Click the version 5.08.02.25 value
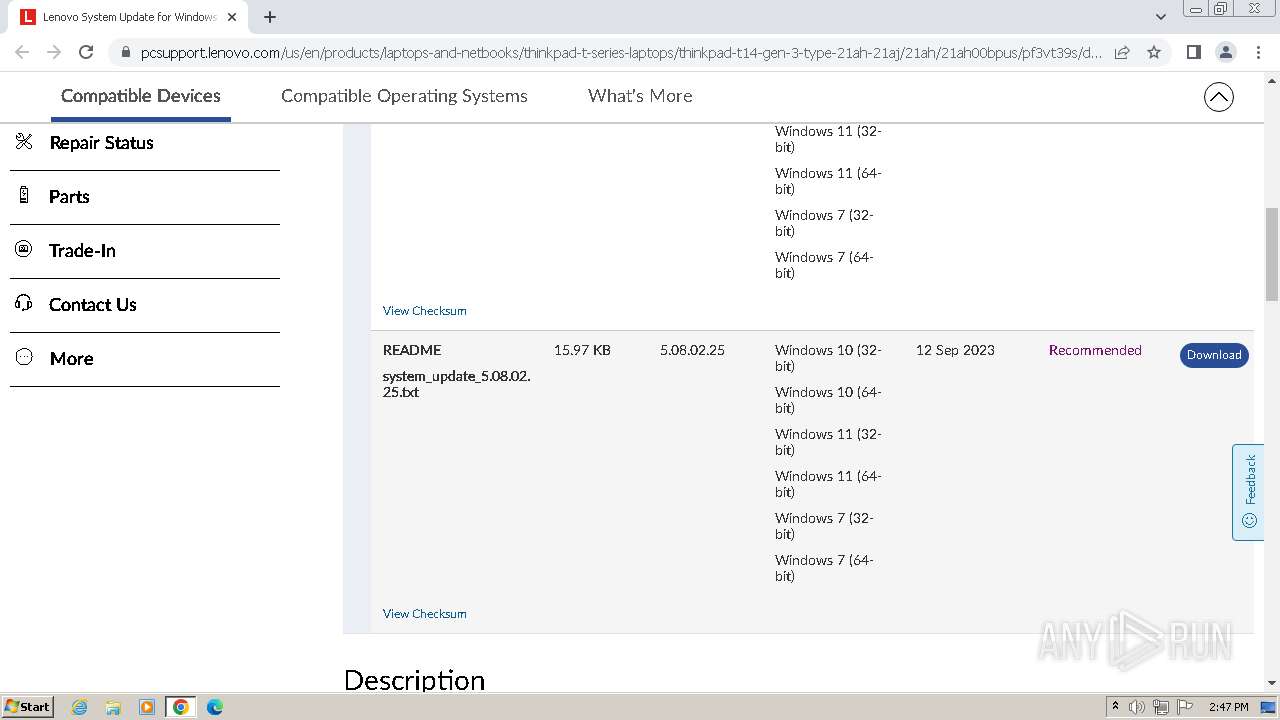 692,350
